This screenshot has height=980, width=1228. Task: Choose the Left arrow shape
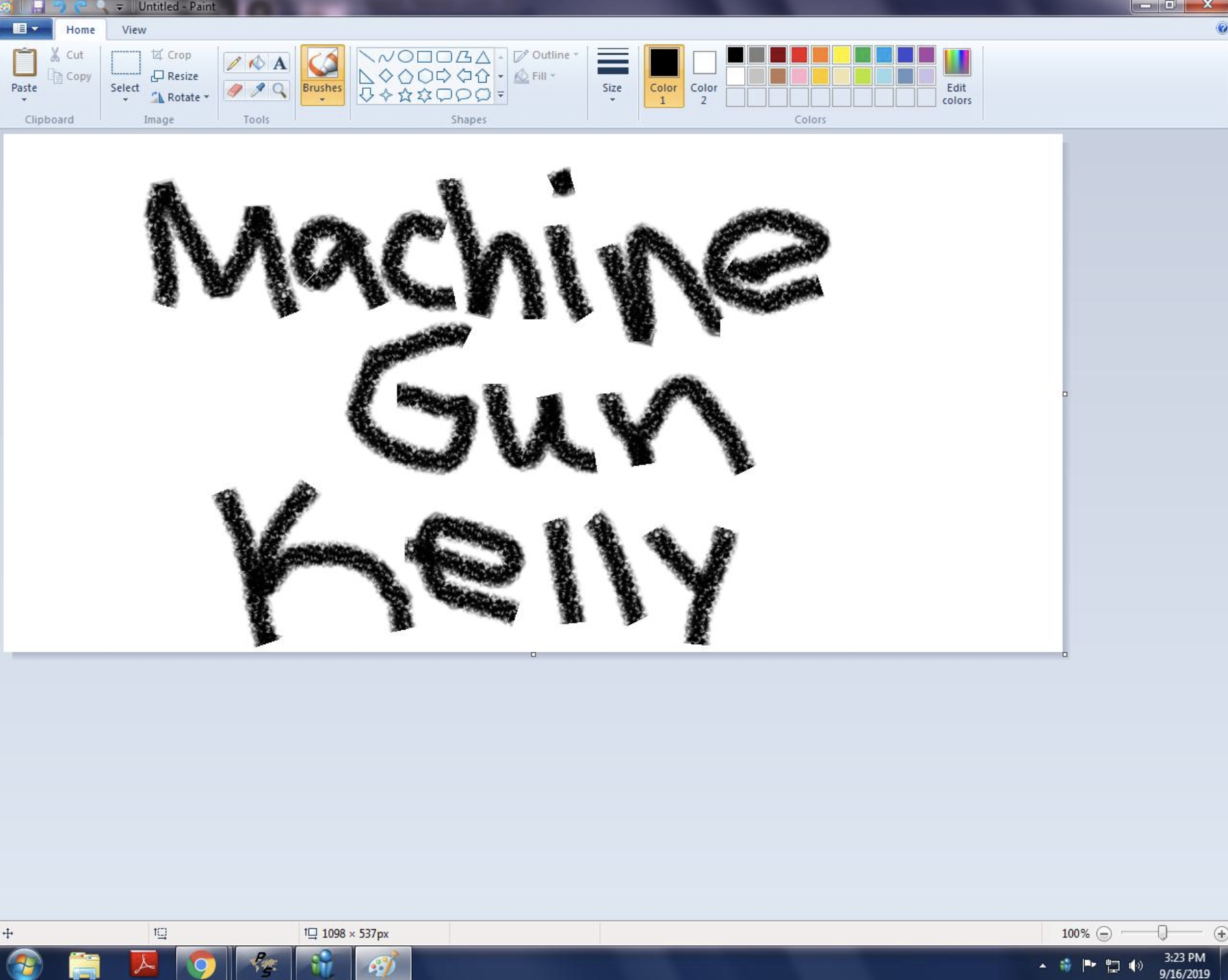463,76
